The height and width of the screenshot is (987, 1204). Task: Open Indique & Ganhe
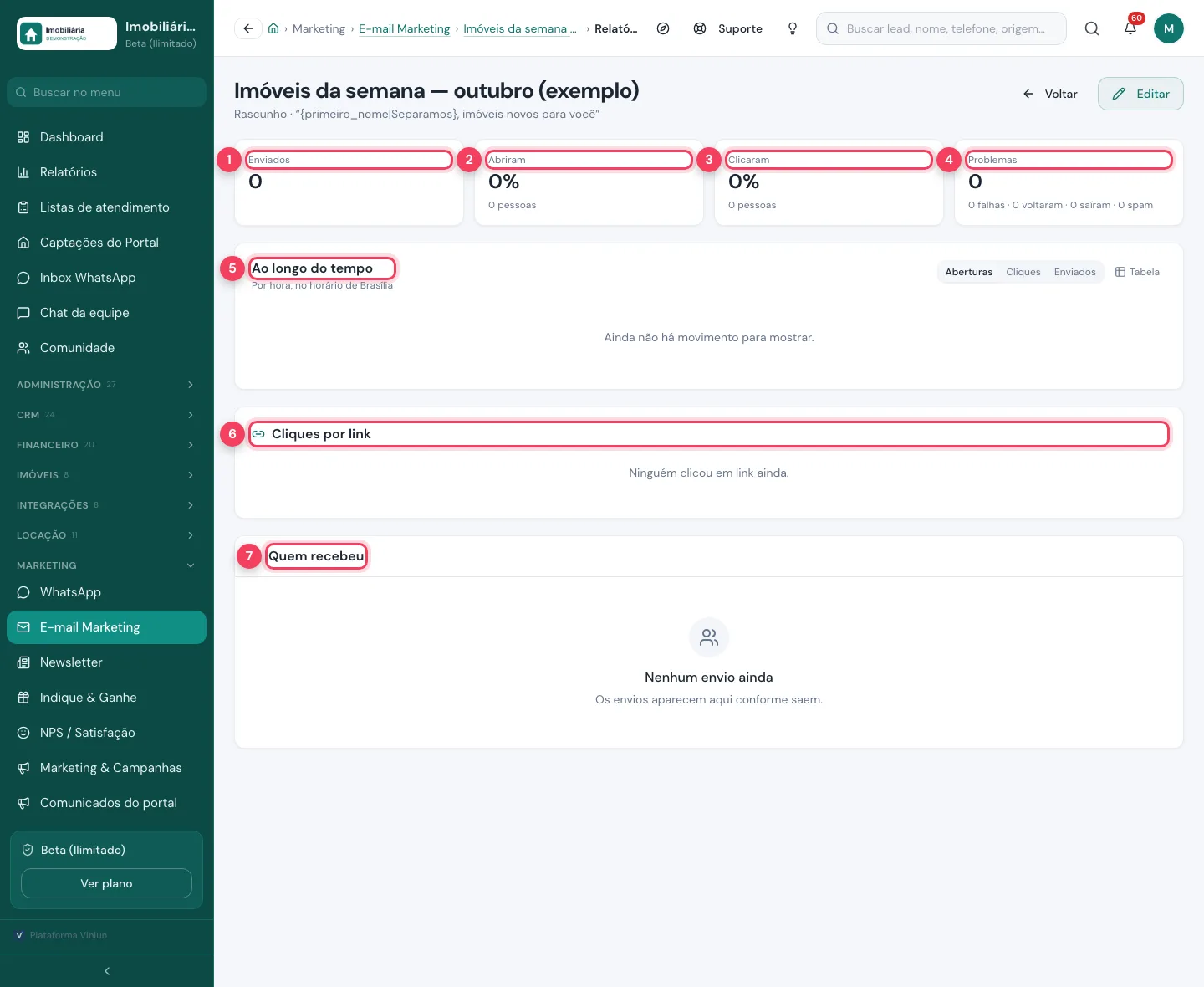(106, 698)
